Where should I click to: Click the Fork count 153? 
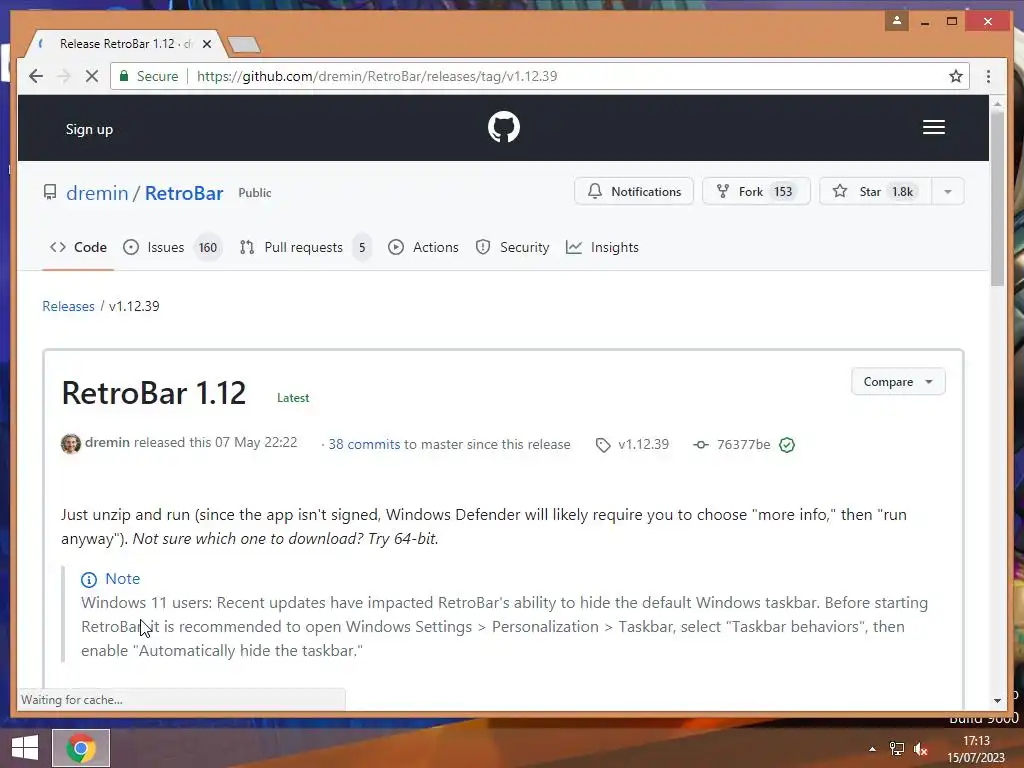click(783, 191)
